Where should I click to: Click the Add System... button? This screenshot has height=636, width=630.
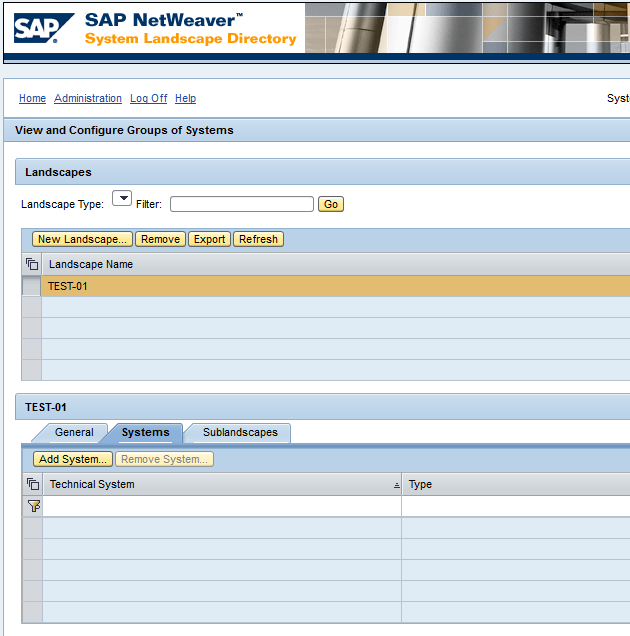(73, 459)
